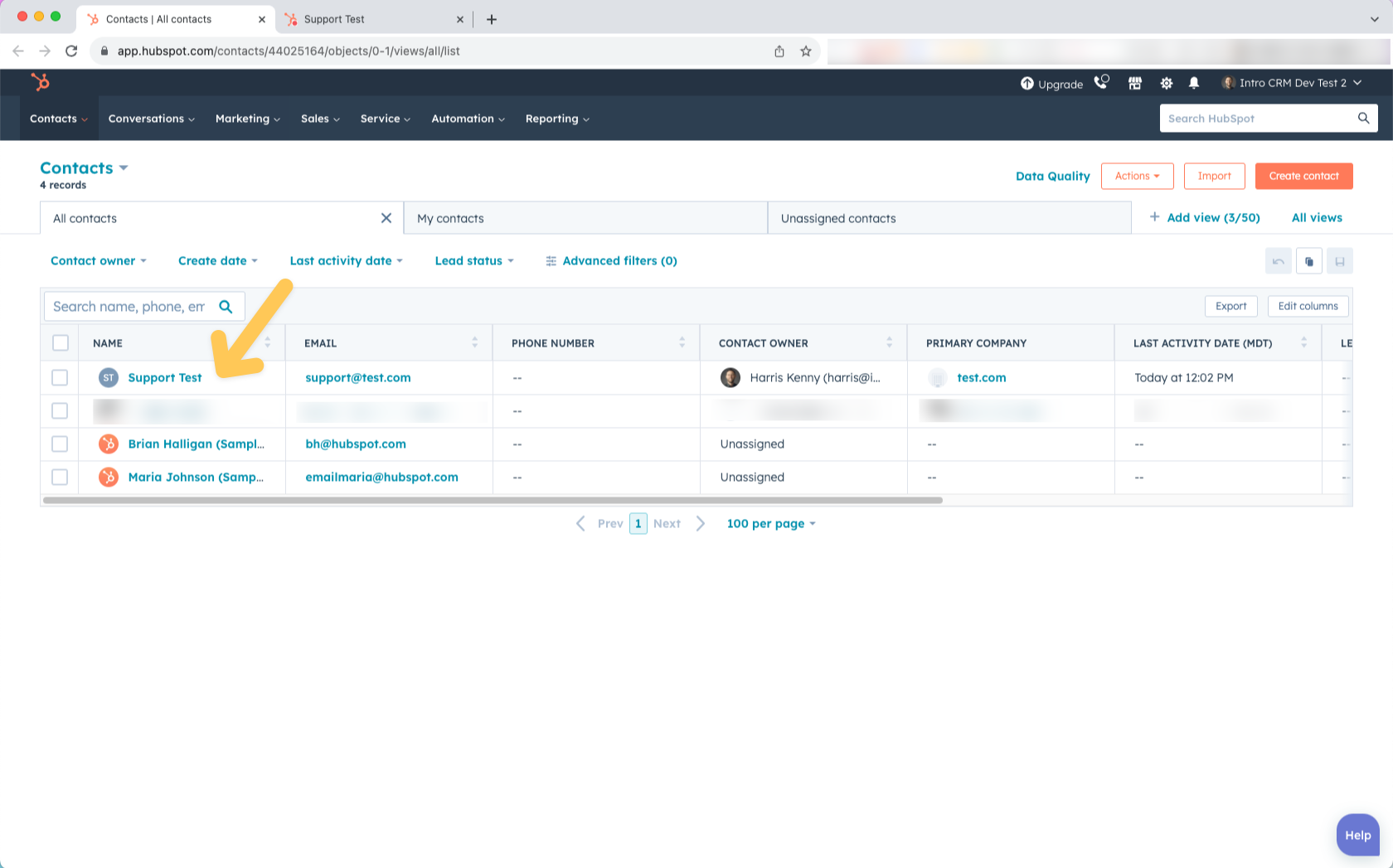Click the Upgrade arrow icon
Image resolution: width=1393 pixels, height=868 pixels.
point(1027,84)
